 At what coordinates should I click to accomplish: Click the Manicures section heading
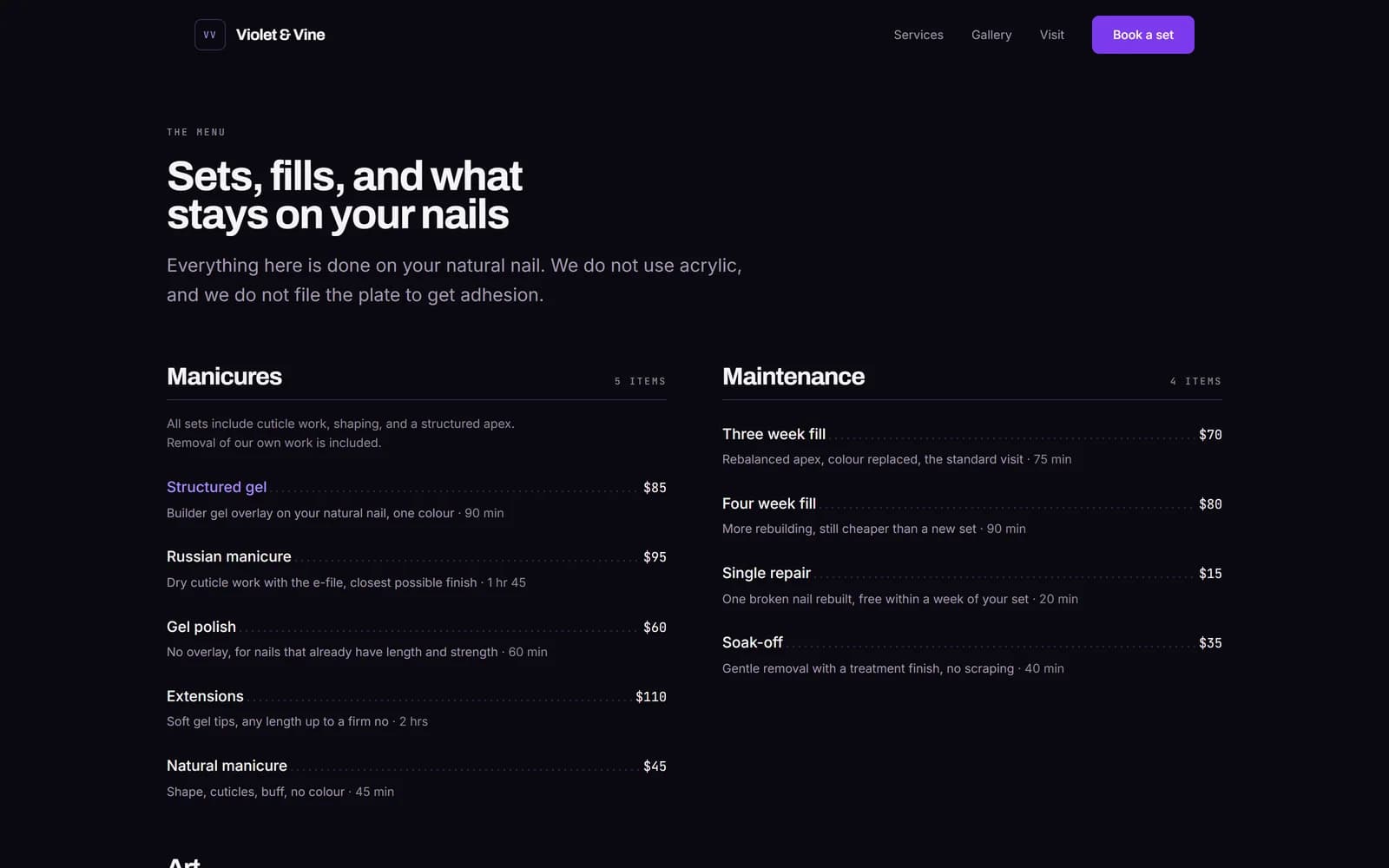pos(224,376)
